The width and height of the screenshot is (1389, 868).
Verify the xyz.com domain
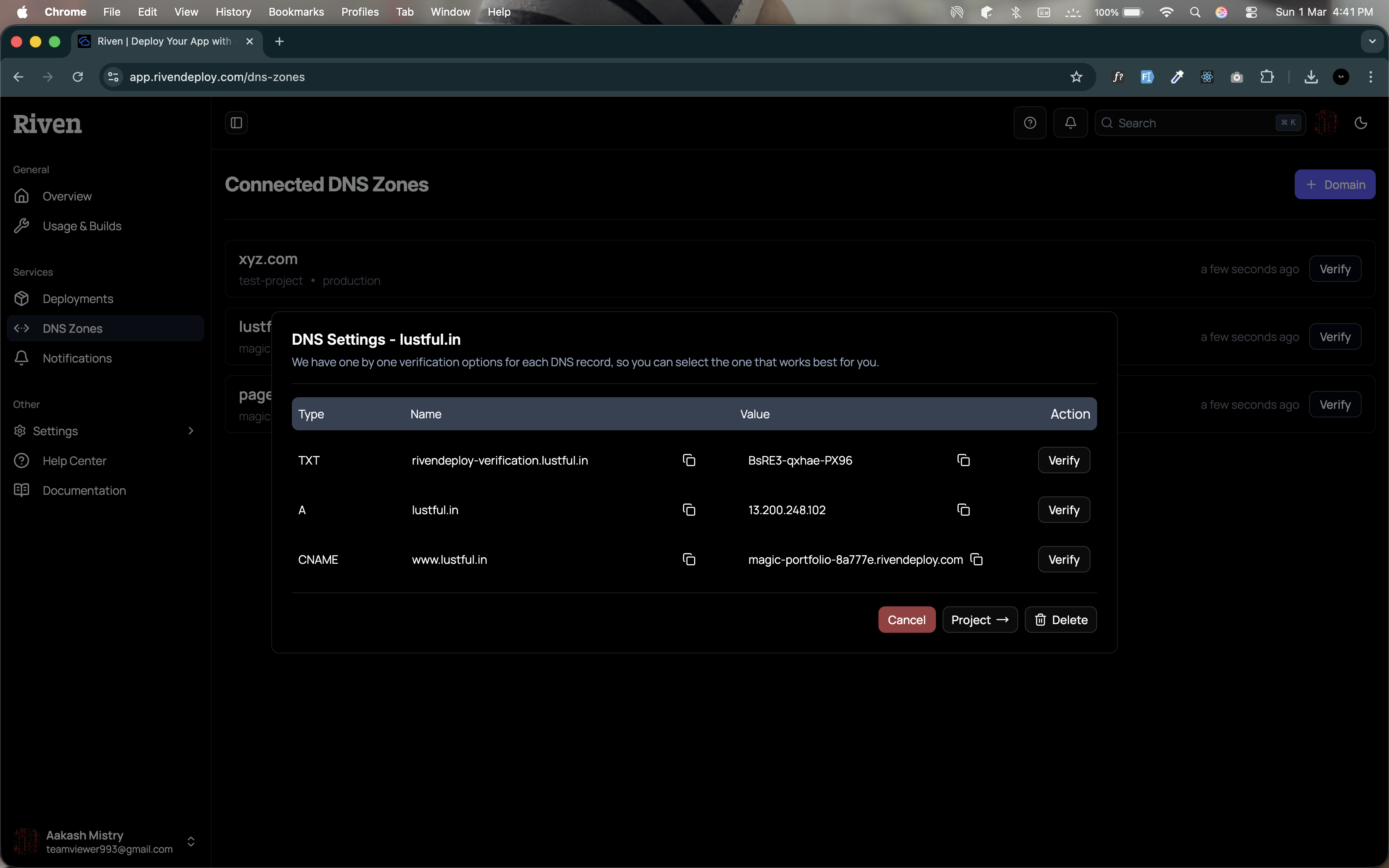(1334, 269)
